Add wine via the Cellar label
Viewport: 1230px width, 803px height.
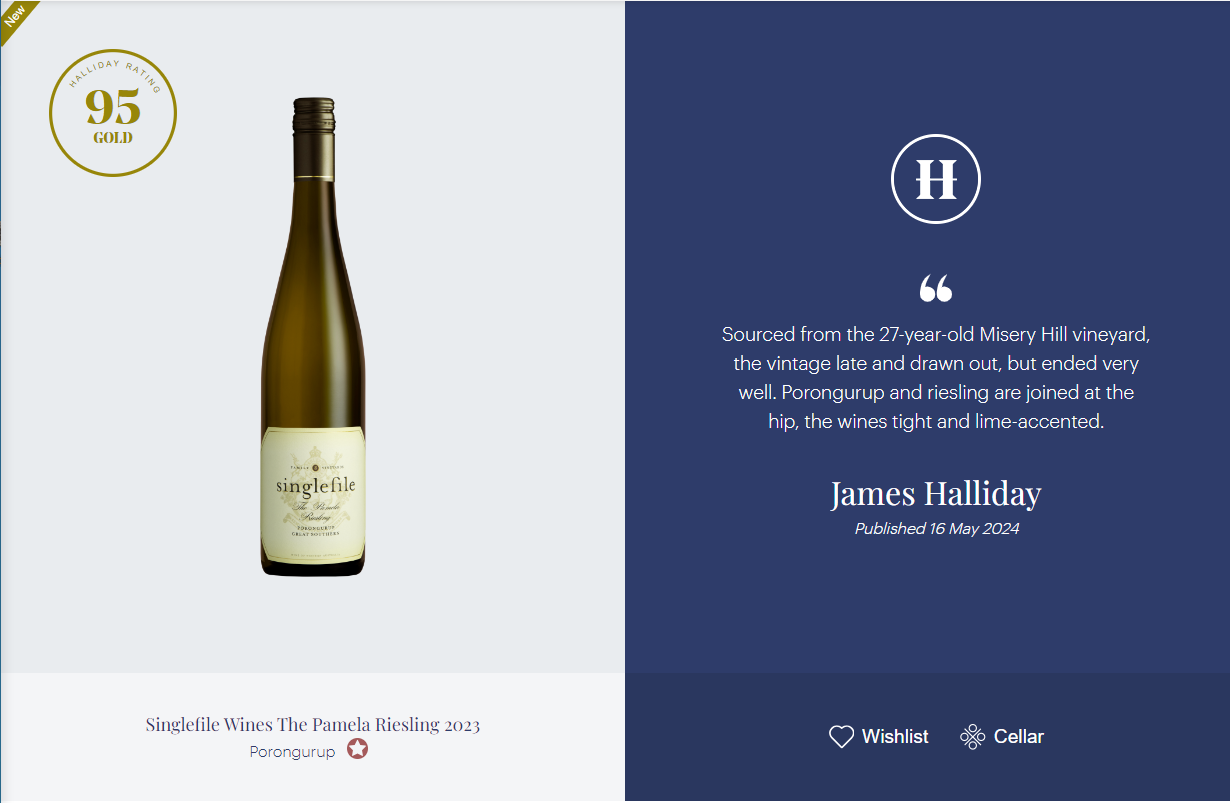click(x=1019, y=737)
